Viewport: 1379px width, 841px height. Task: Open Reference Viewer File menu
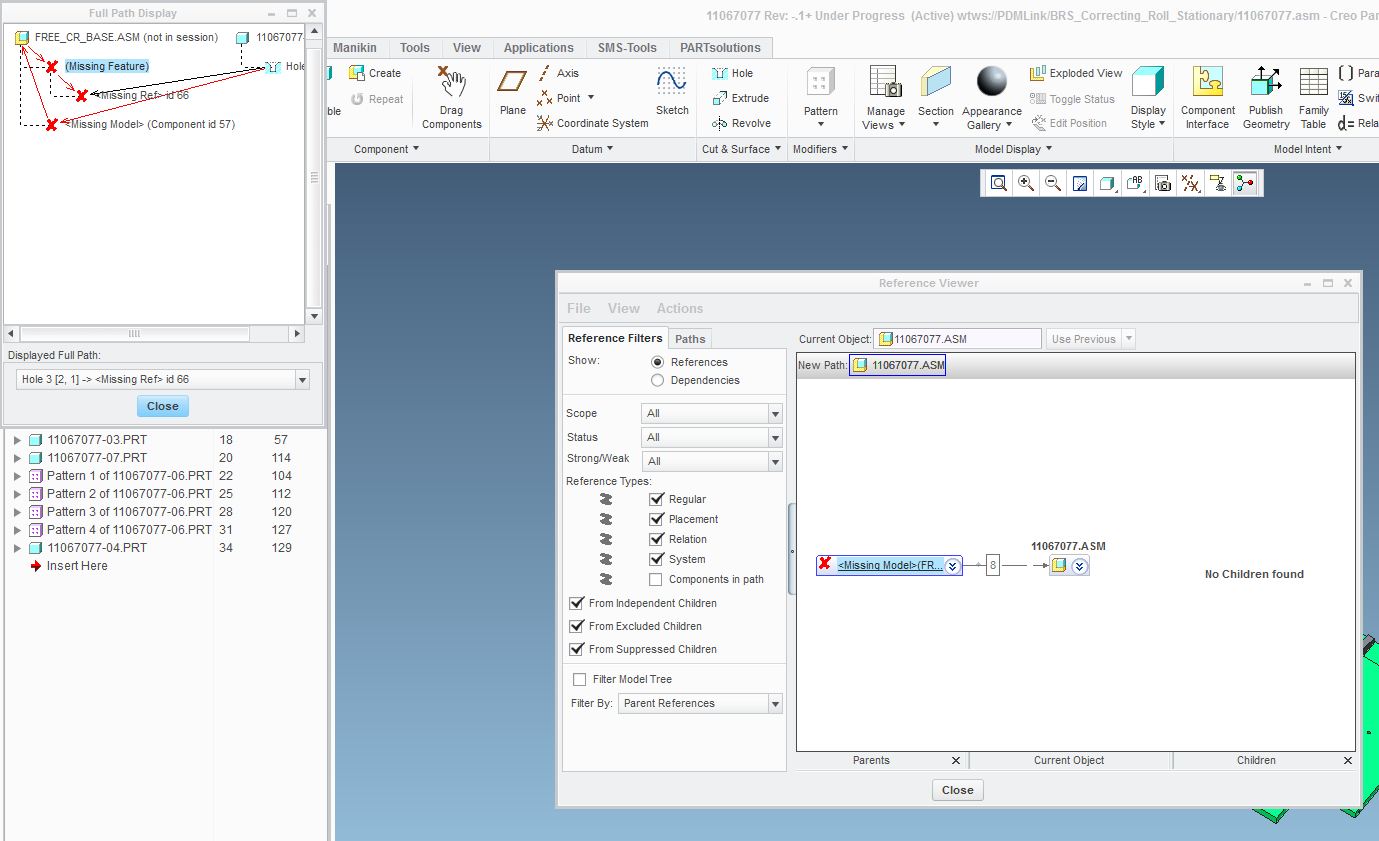click(x=579, y=308)
